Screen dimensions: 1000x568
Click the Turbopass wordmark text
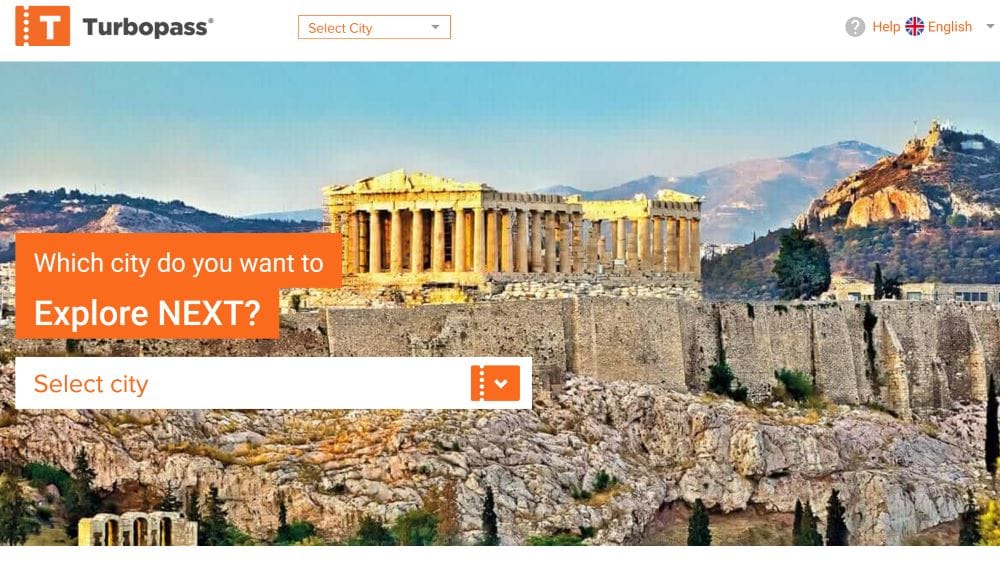[145, 27]
